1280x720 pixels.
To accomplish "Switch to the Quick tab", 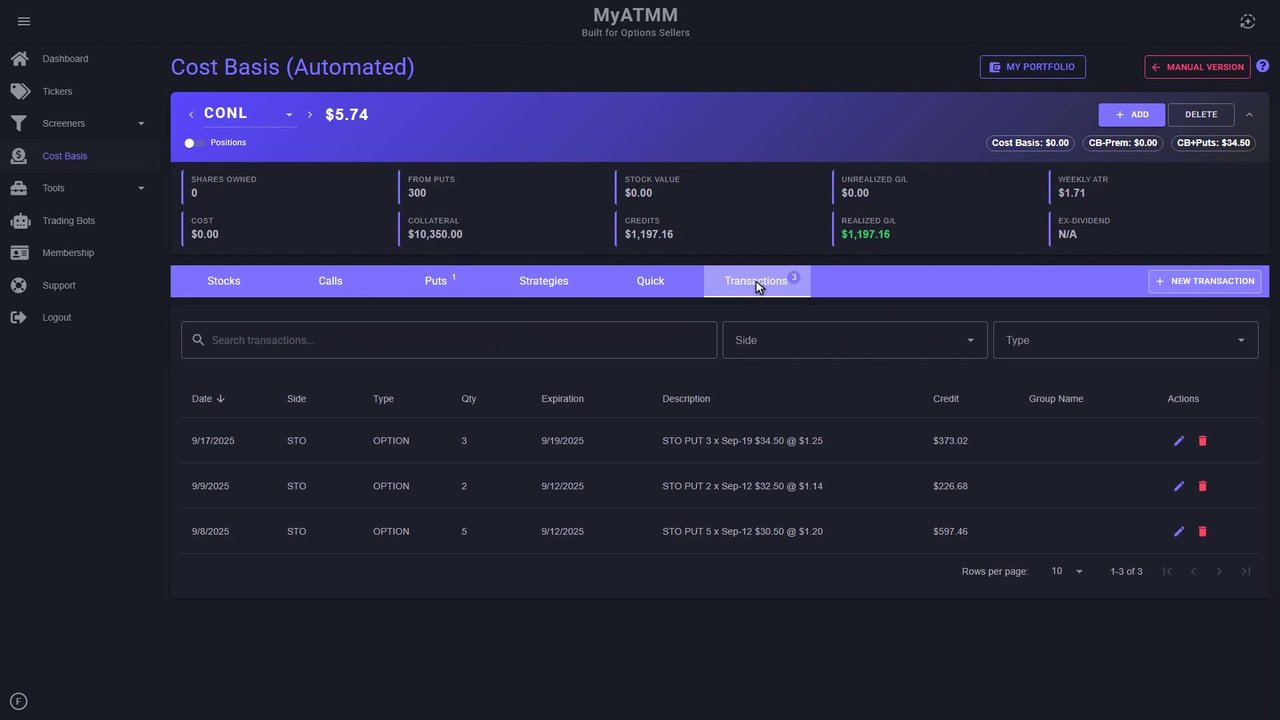I will point(650,281).
